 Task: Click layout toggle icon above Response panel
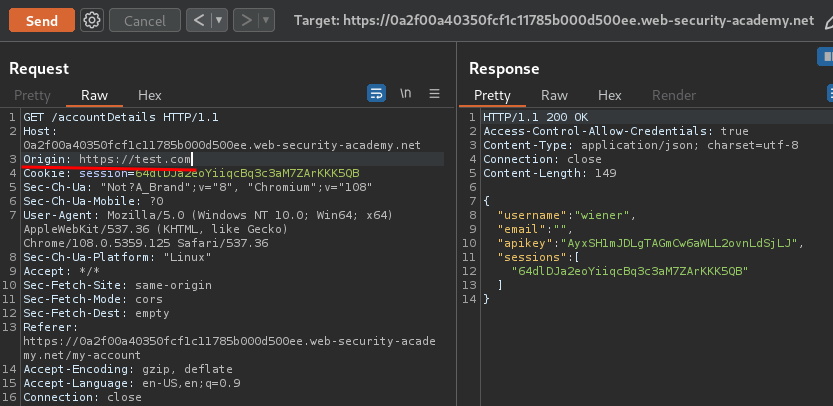(x=826, y=56)
